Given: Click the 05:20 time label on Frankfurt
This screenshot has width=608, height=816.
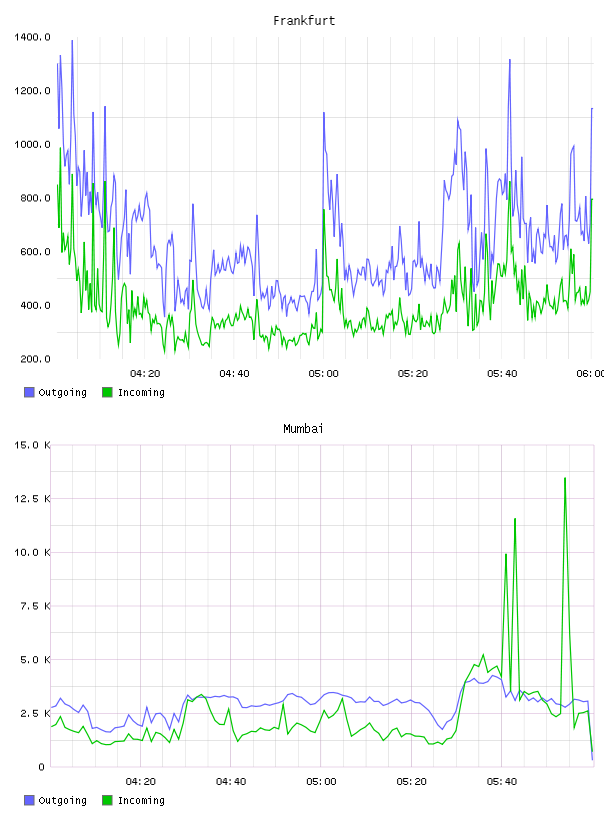Looking at the screenshot, I should [413, 374].
